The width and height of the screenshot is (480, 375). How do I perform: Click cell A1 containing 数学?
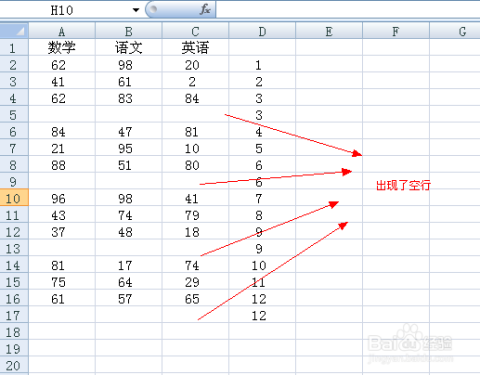[x=62, y=48]
